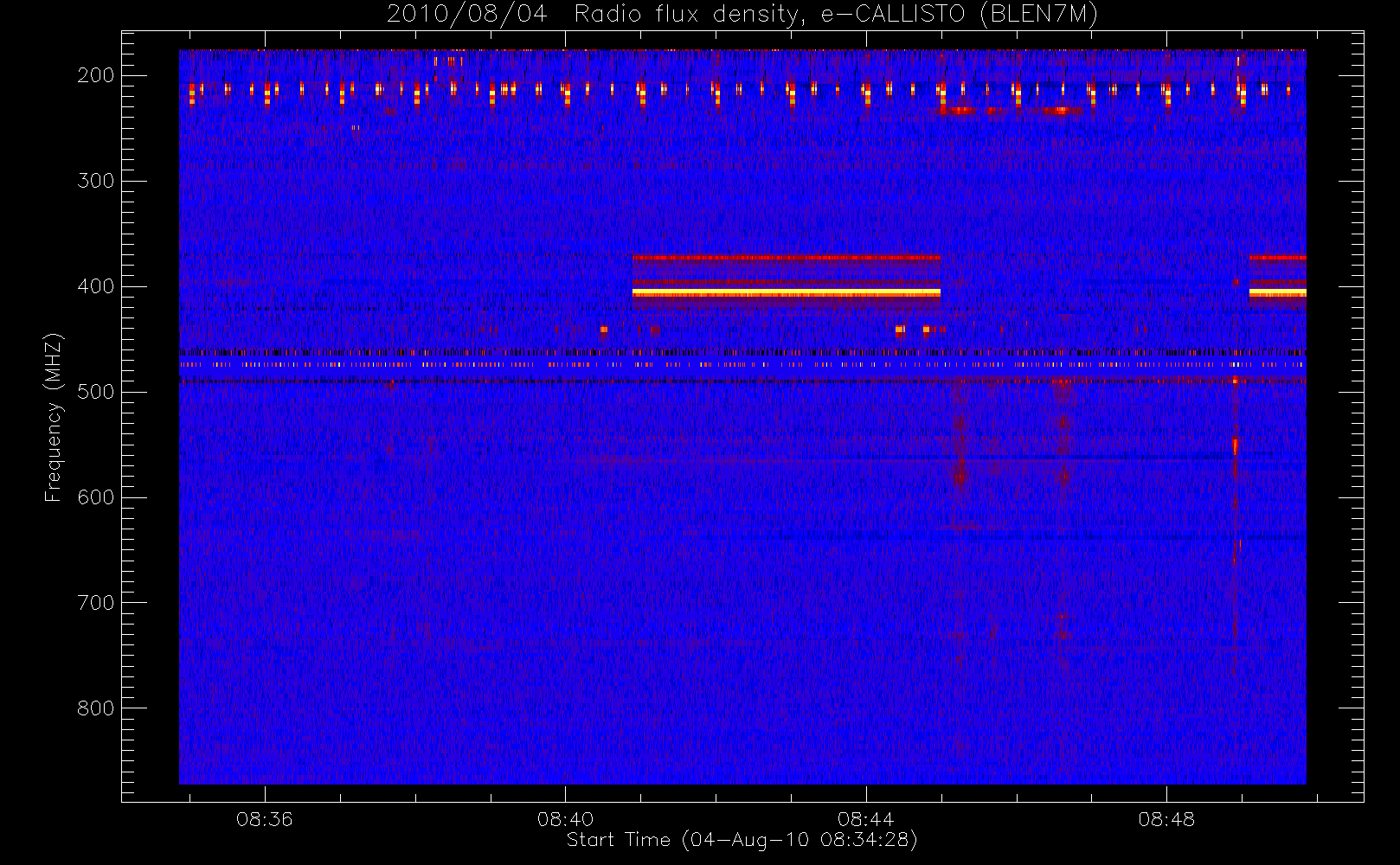Click the red emission band near 370 MHz

pyautogui.click(x=787, y=258)
